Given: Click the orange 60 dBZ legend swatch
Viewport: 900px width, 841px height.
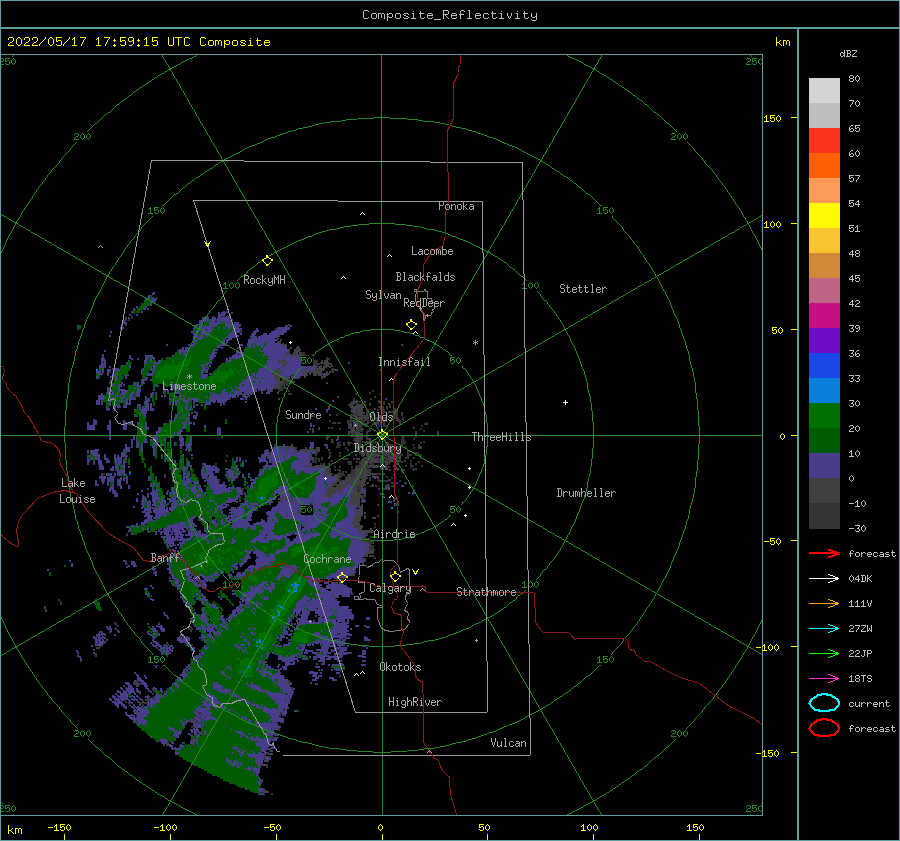Looking at the screenshot, I should coord(824,165).
